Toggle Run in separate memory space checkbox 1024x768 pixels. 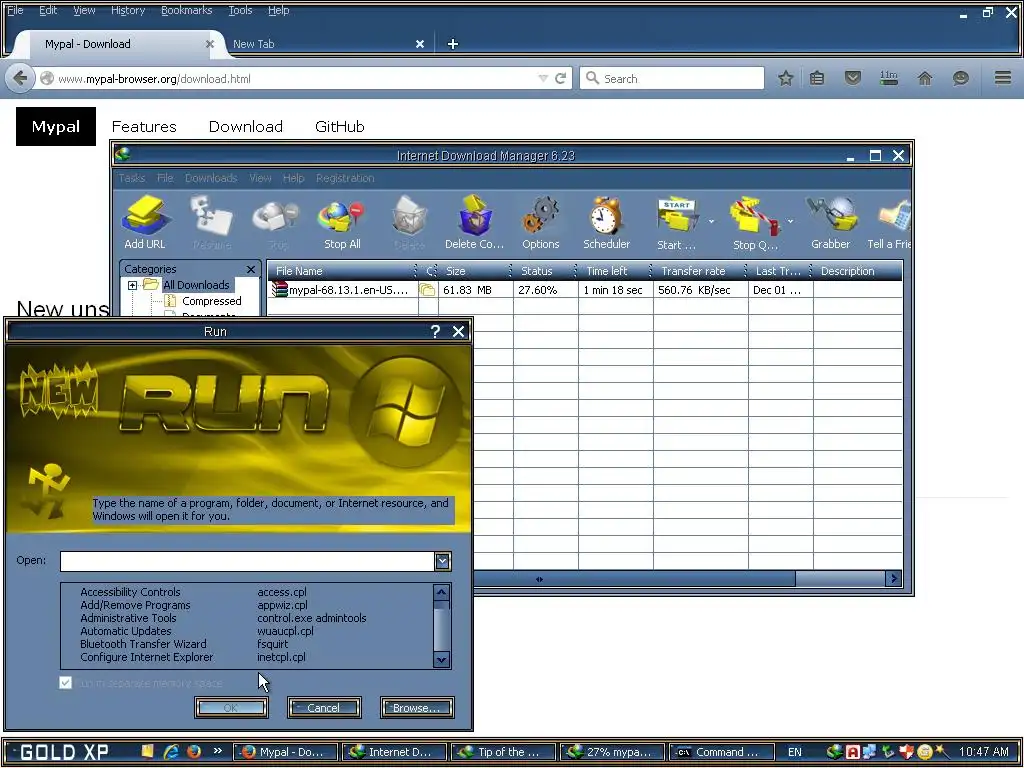65,682
